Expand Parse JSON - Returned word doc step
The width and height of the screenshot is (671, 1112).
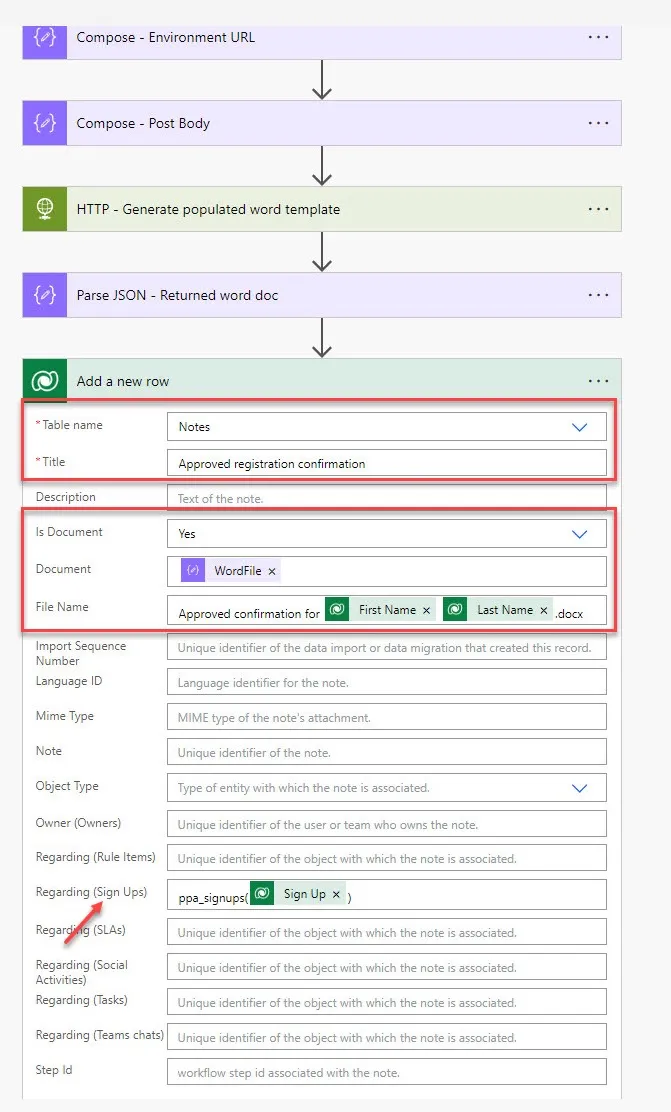[322, 294]
